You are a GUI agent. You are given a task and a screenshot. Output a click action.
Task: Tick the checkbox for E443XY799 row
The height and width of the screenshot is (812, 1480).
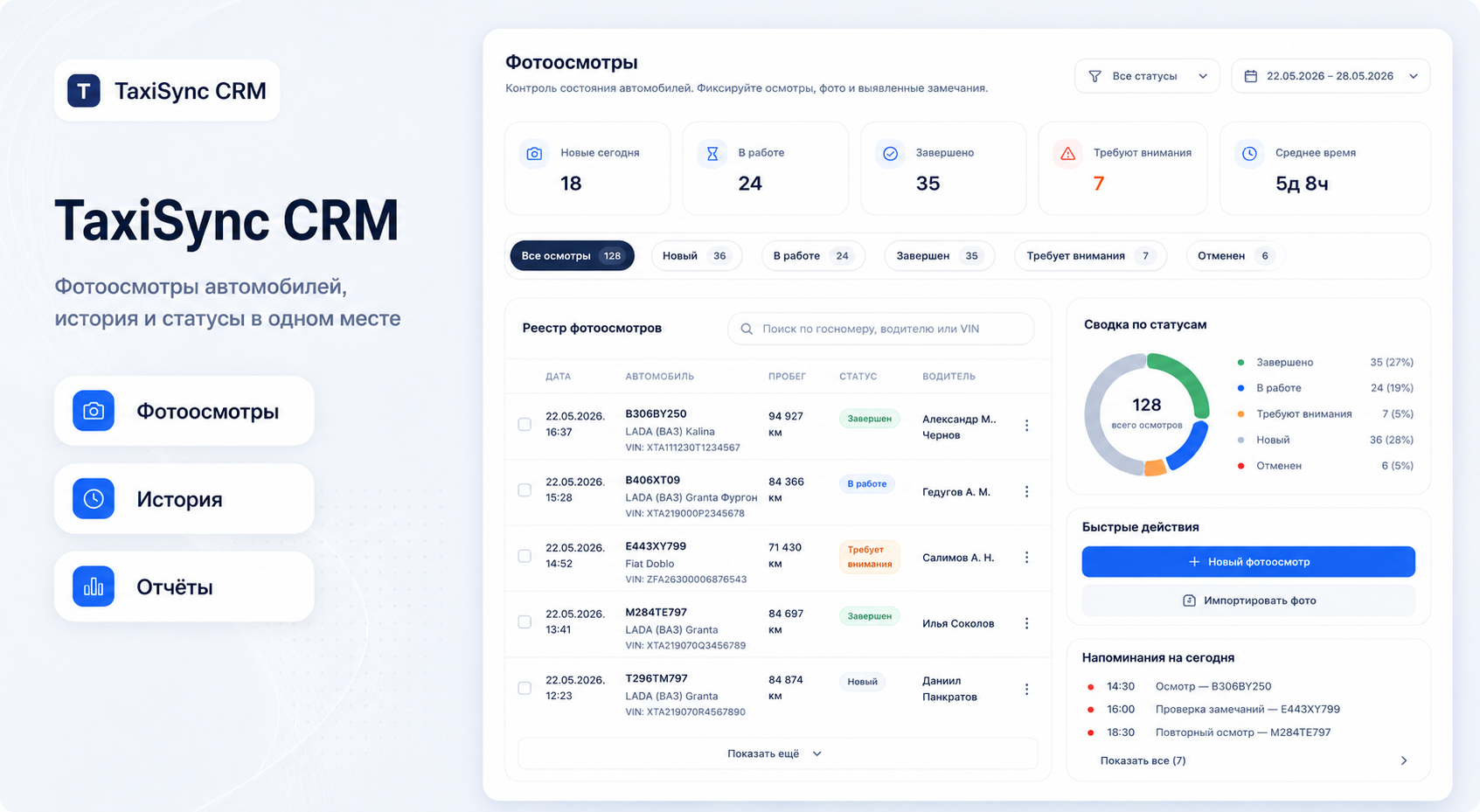[525, 556]
